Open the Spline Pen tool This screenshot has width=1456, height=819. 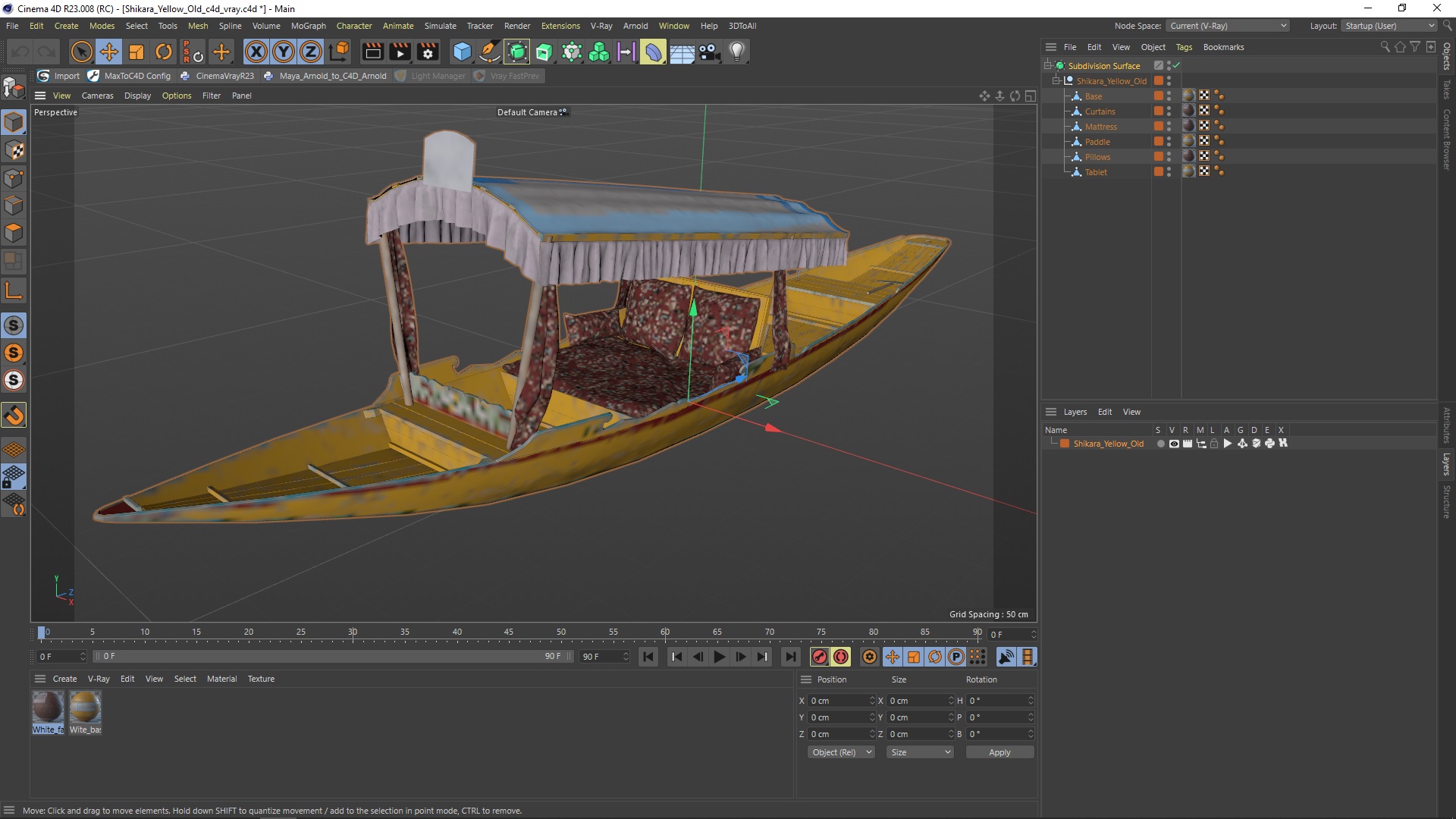click(x=490, y=52)
